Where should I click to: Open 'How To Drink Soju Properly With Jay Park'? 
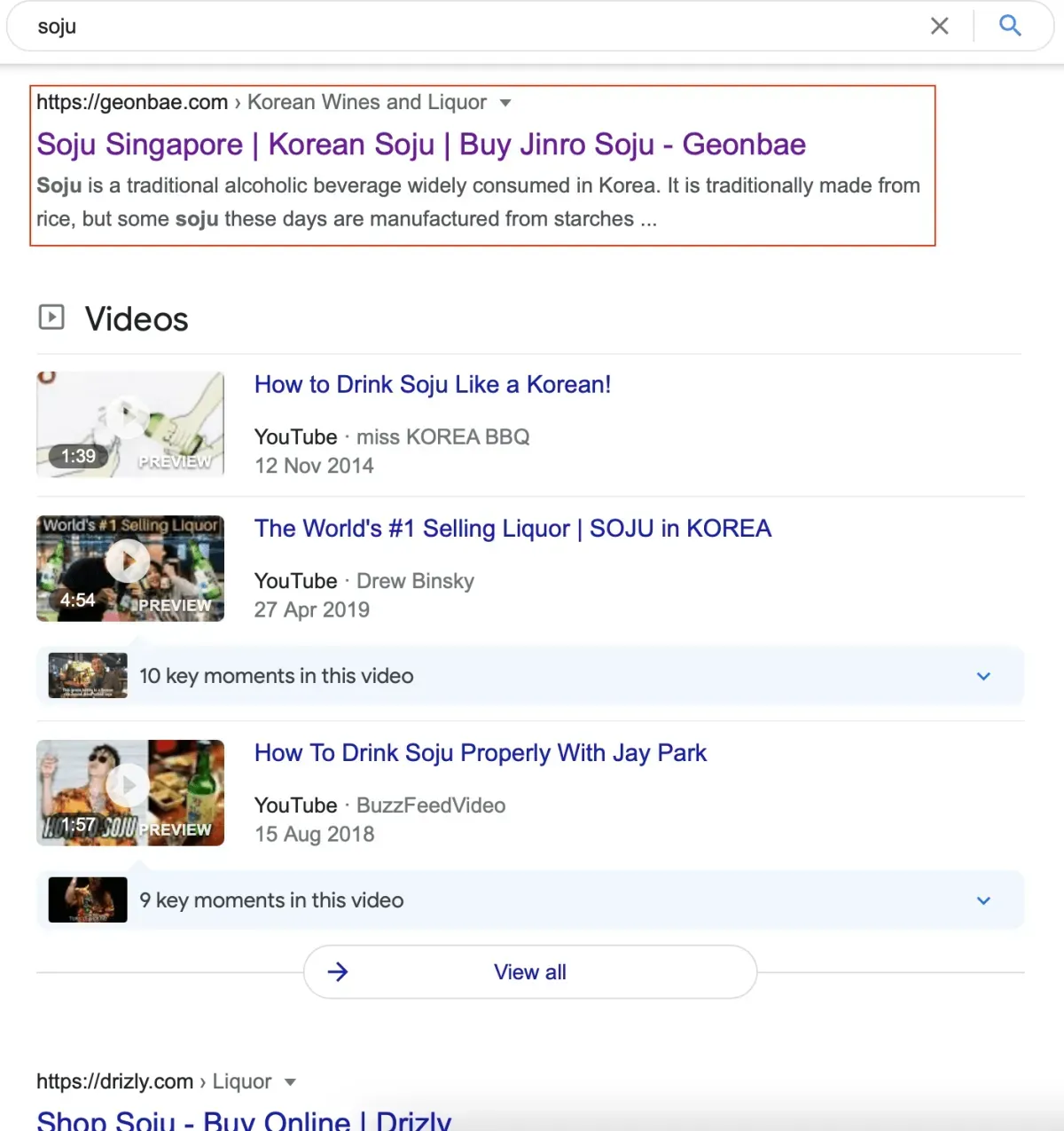point(481,753)
